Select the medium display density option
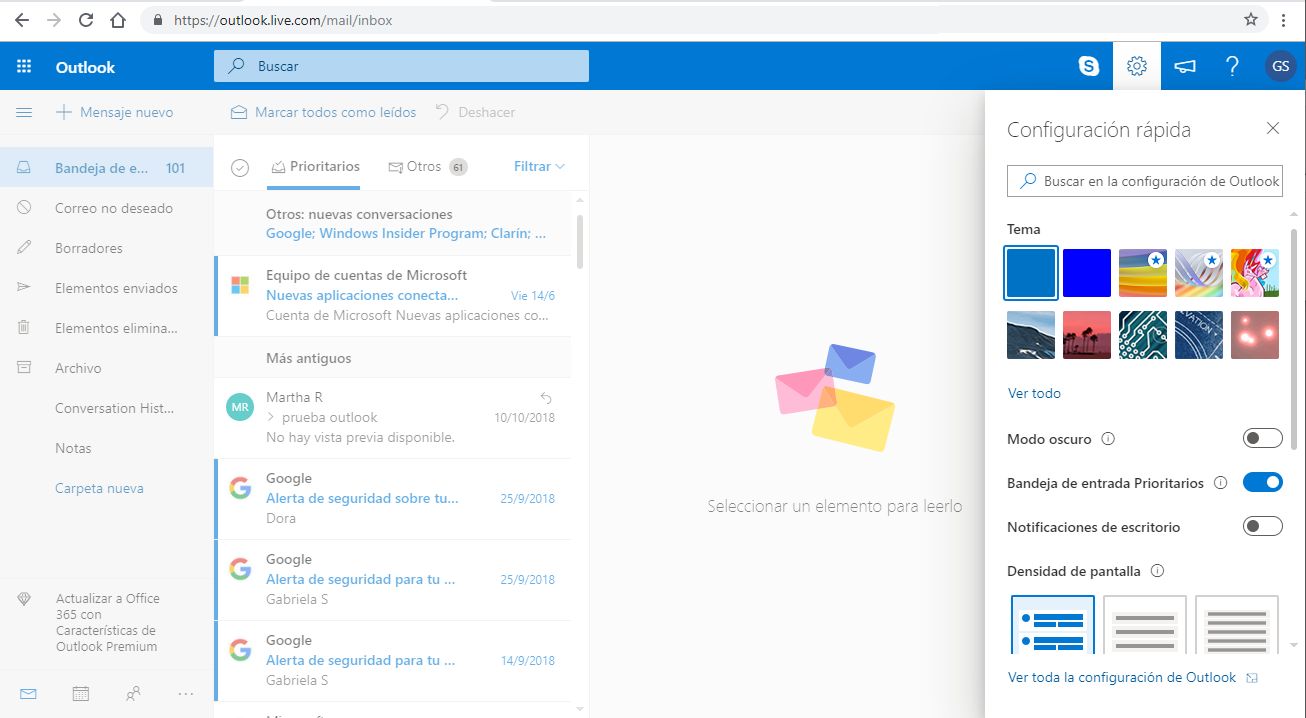1306x718 pixels. click(1145, 625)
